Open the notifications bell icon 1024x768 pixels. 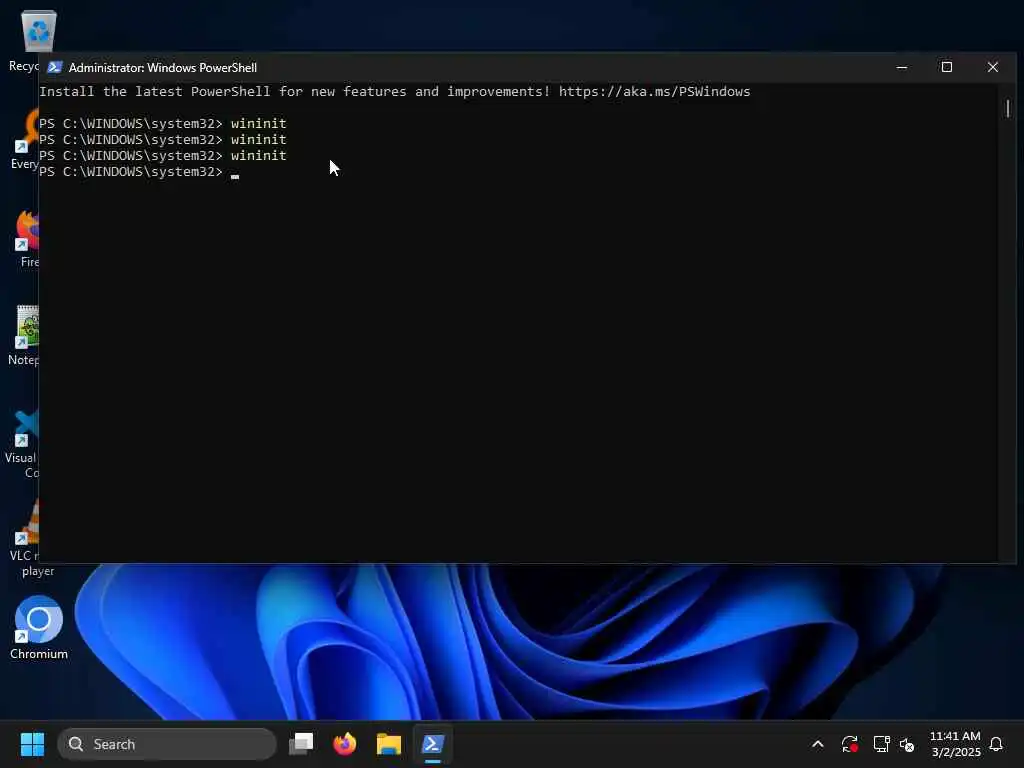[996, 744]
